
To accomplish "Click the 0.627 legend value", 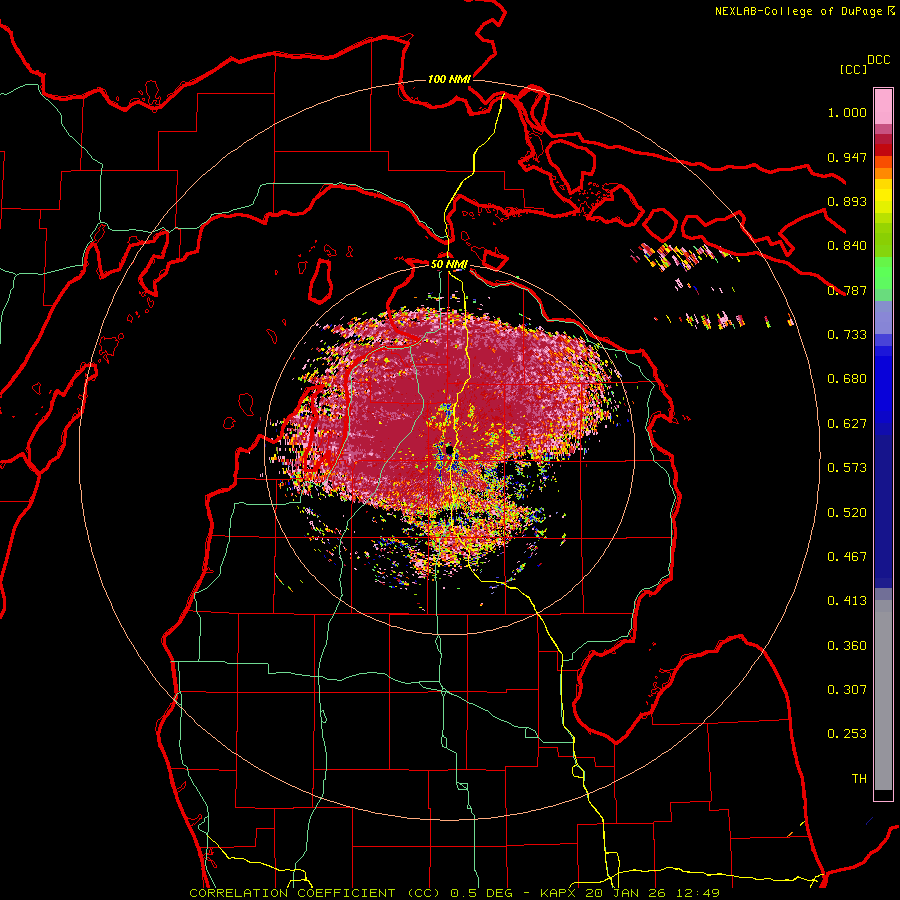I will [x=847, y=424].
